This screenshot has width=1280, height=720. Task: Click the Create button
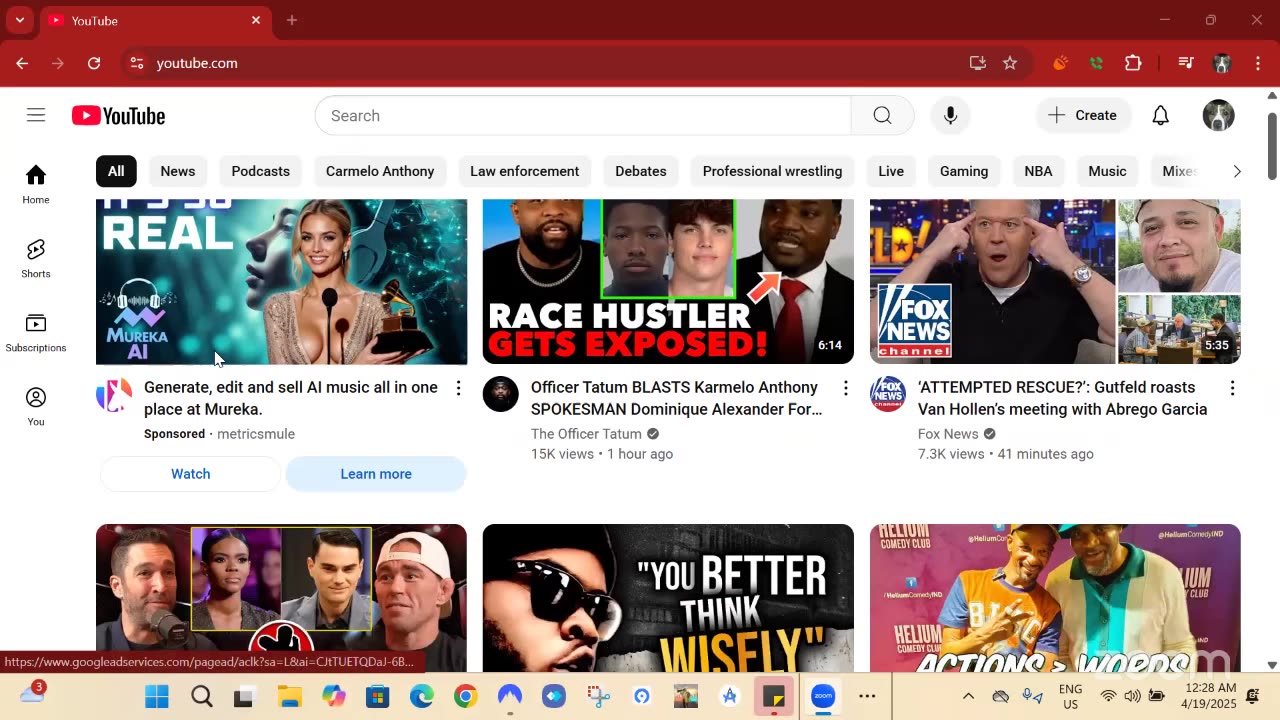pos(1083,116)
